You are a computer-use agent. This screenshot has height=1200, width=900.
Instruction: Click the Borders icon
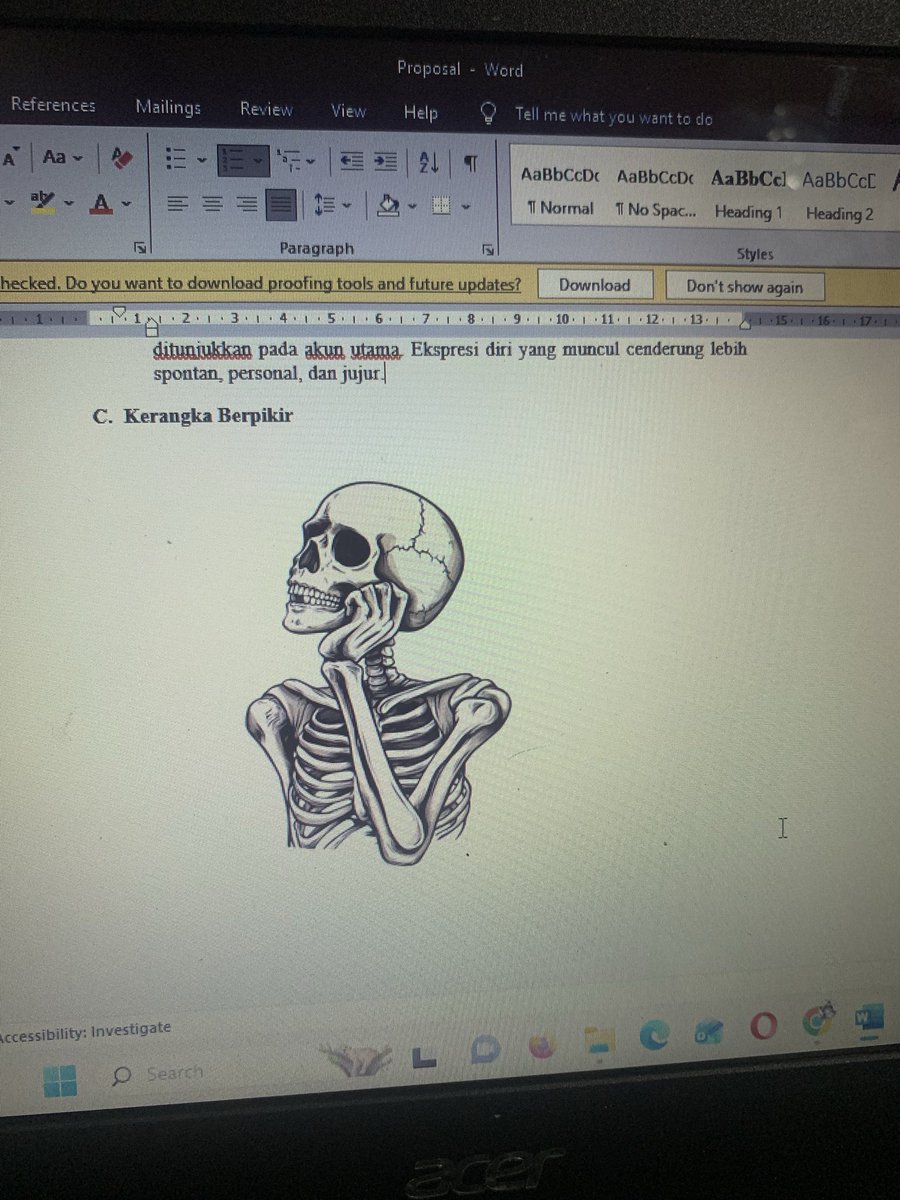(443, 207)
